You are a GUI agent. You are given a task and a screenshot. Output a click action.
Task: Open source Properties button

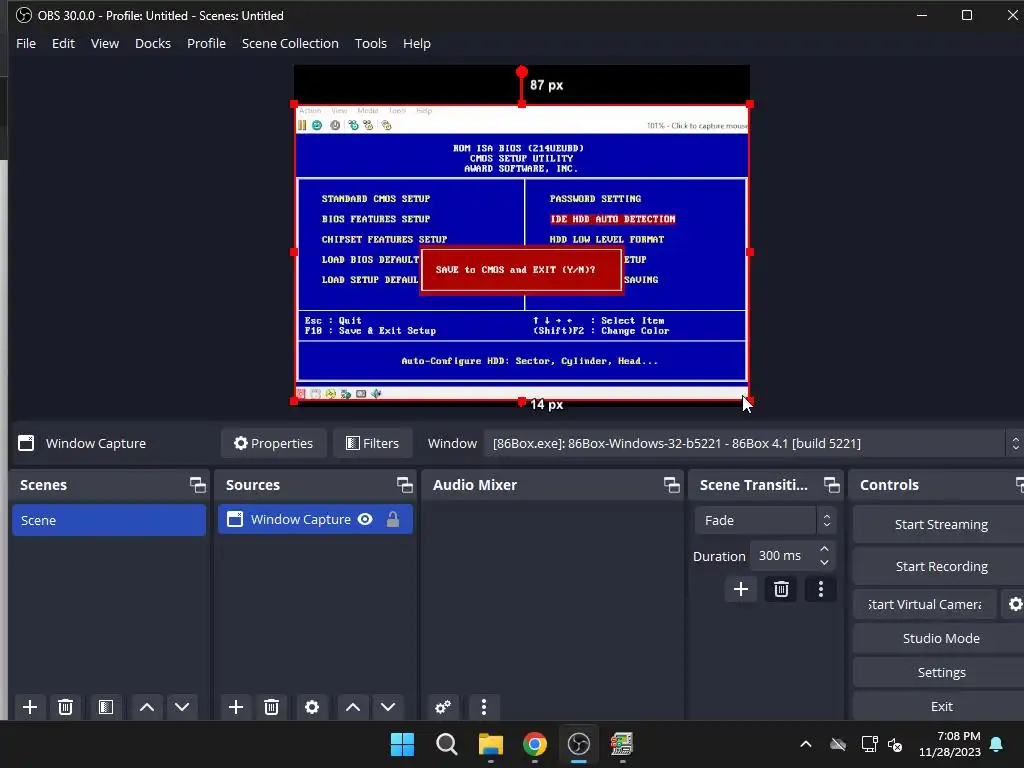273,443
